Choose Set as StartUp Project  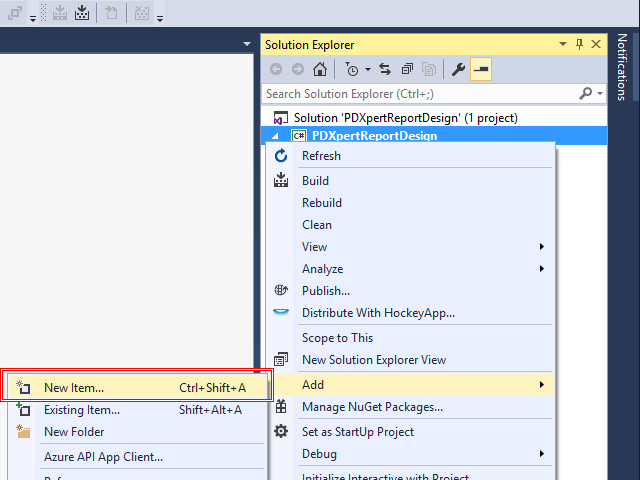point(411,432)
